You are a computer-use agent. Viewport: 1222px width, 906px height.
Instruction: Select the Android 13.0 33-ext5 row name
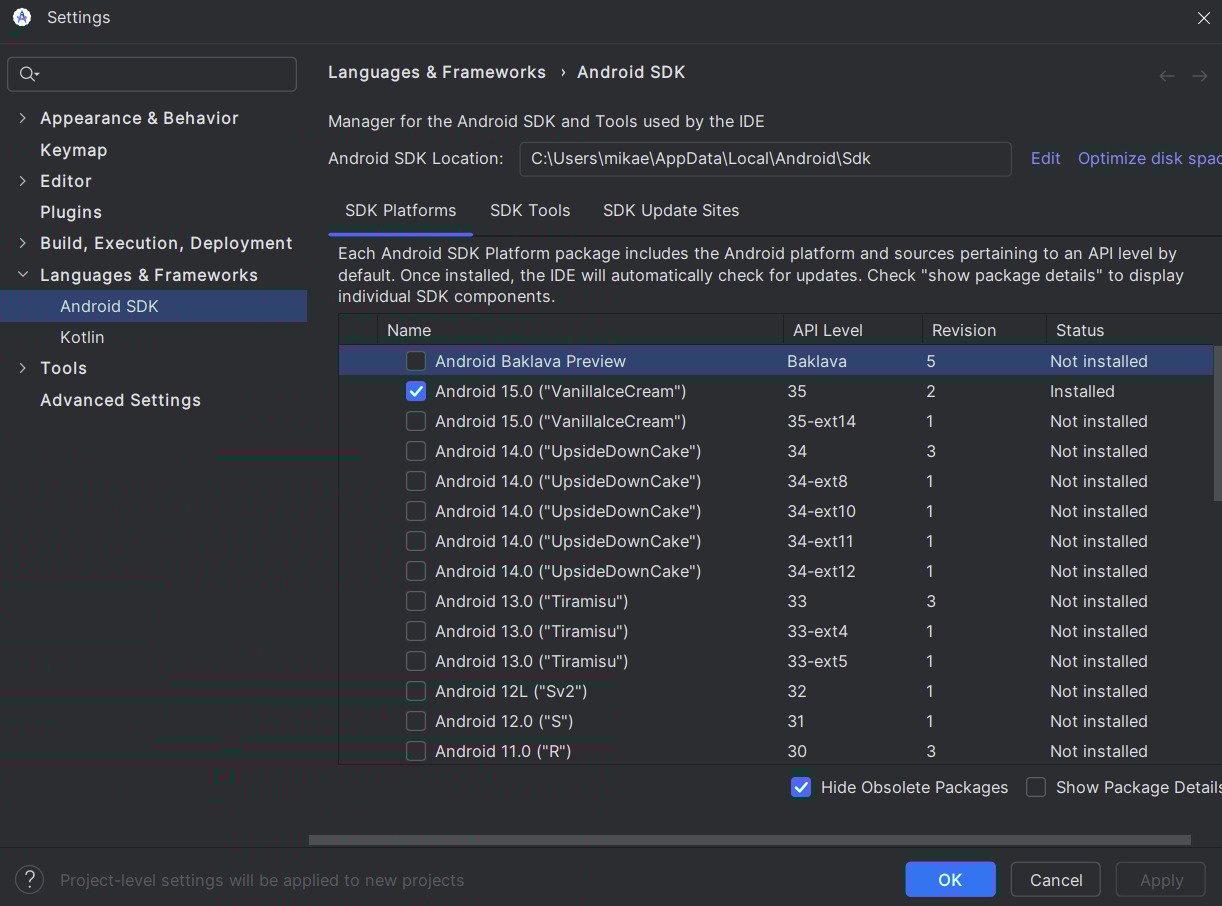pos(531,661)
